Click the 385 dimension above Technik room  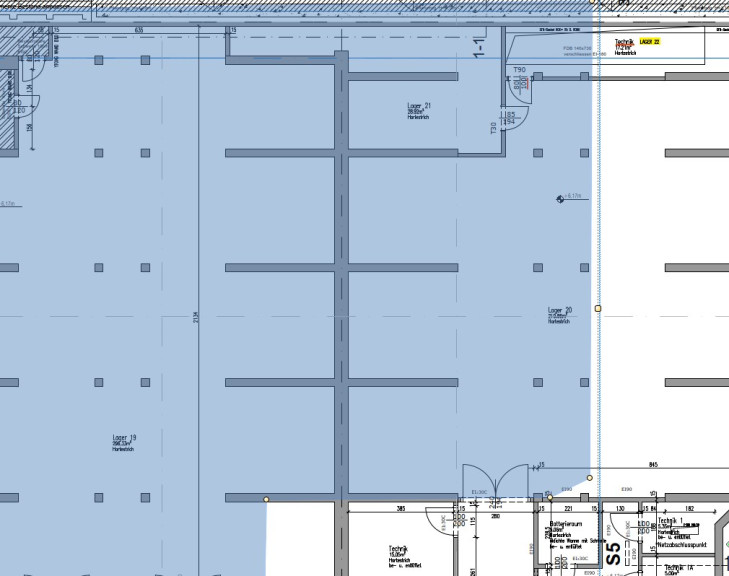[x=401, y=509]
